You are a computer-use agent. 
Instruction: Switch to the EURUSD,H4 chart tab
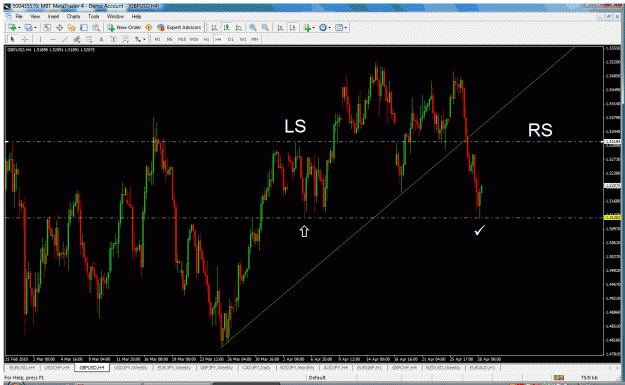[x=22, y=367]
